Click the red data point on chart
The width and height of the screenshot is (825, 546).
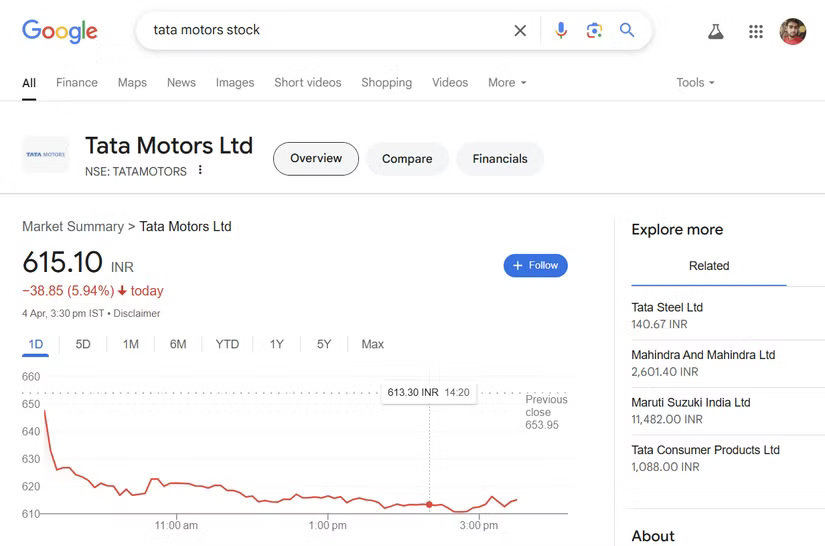pos(430,504)
